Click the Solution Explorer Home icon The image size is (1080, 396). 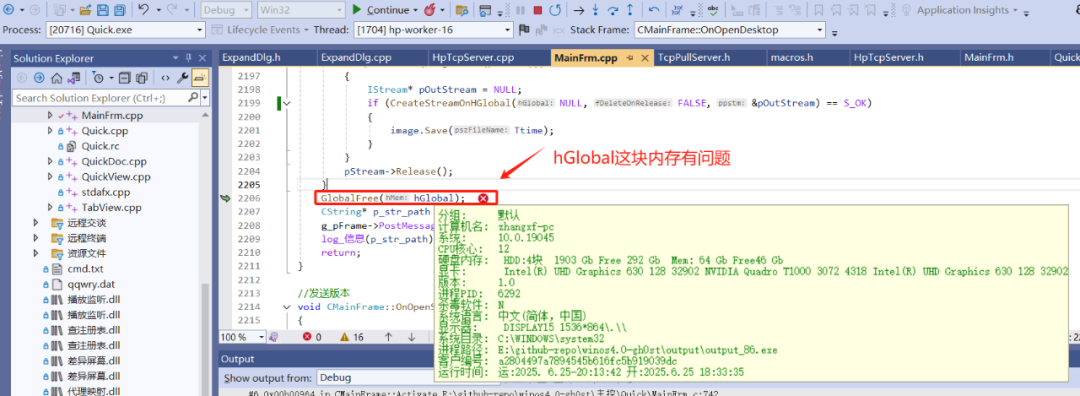coord(56,78)
